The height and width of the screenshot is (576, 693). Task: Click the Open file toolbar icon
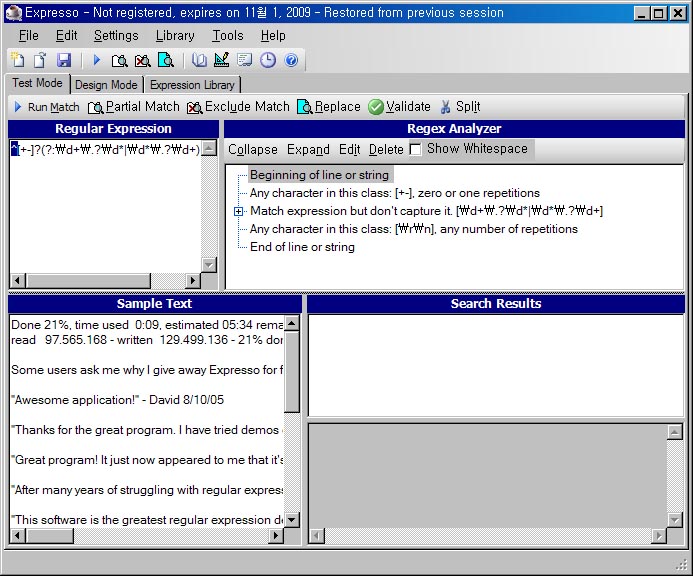(40, 61)
